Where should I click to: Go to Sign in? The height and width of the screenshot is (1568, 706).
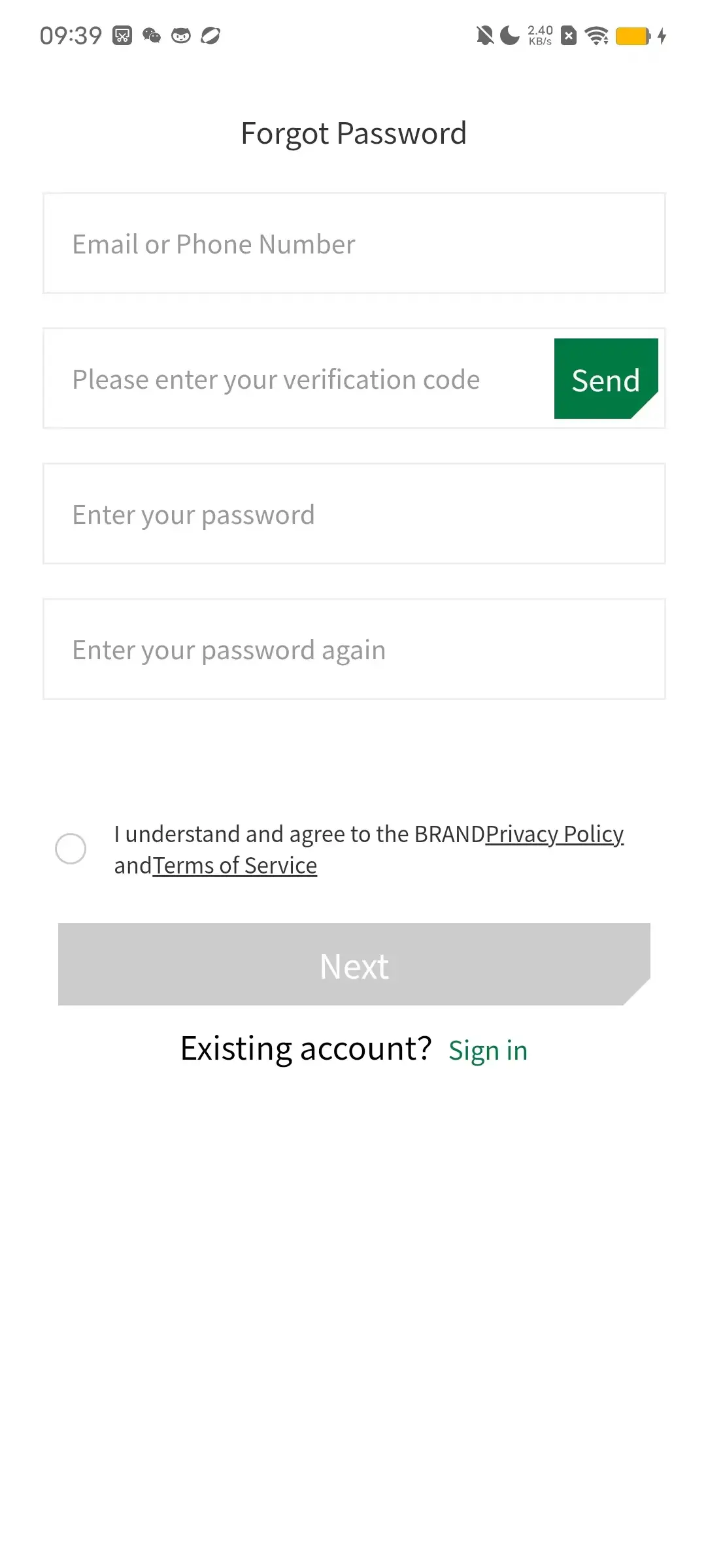coord(488,1051)
